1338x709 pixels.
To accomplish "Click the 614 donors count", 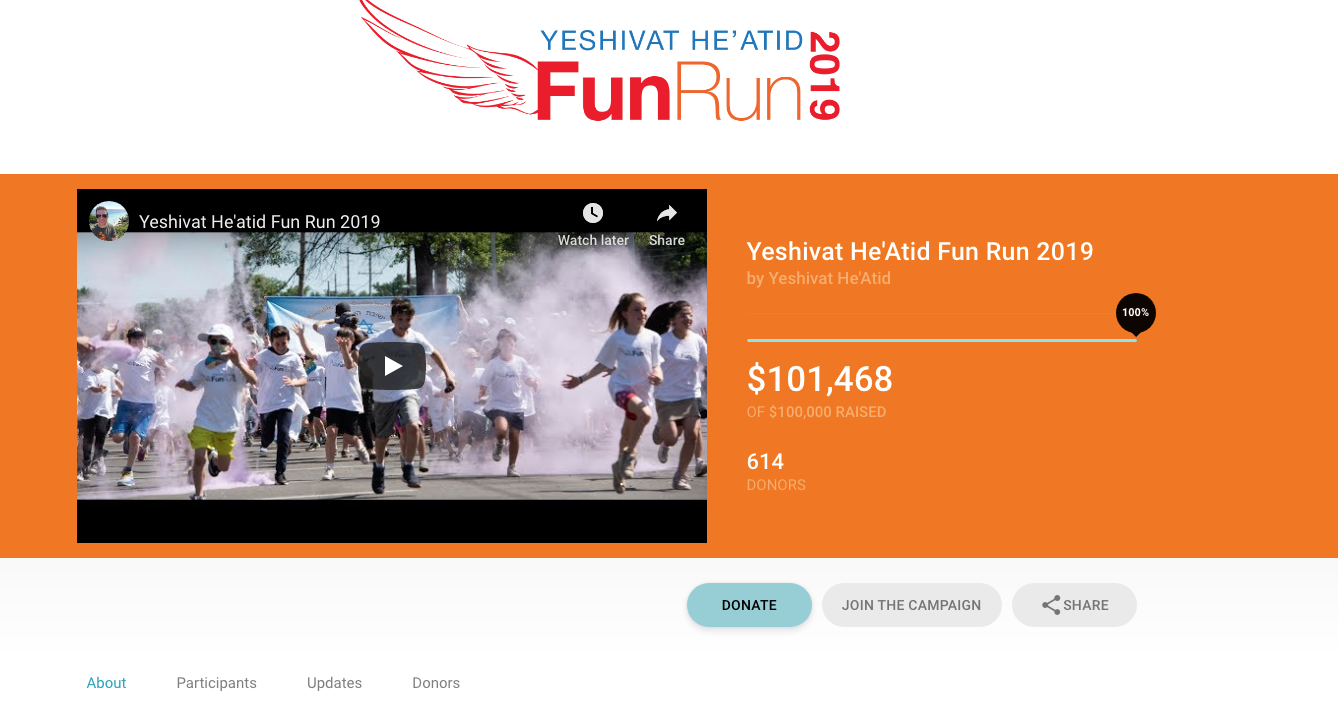I will pyautogui.click(x=765, y=461).
